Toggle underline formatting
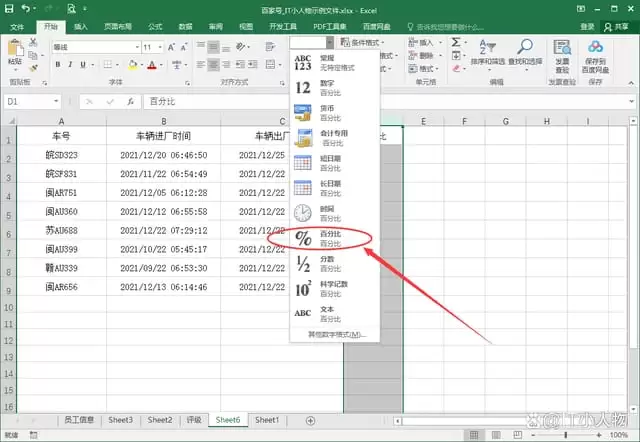 point(83,64)
